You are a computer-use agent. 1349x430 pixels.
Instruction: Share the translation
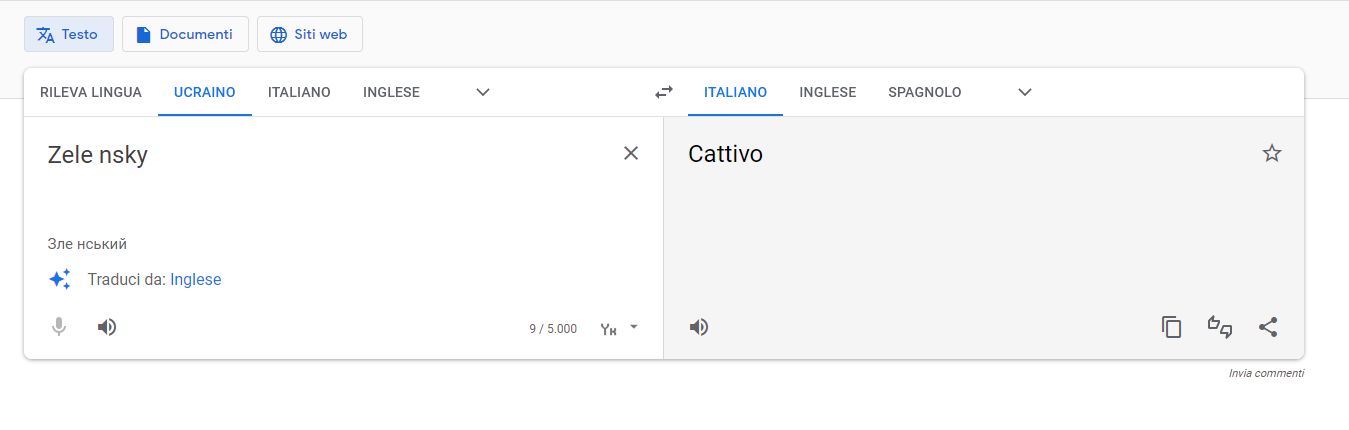pos(1267,327)
